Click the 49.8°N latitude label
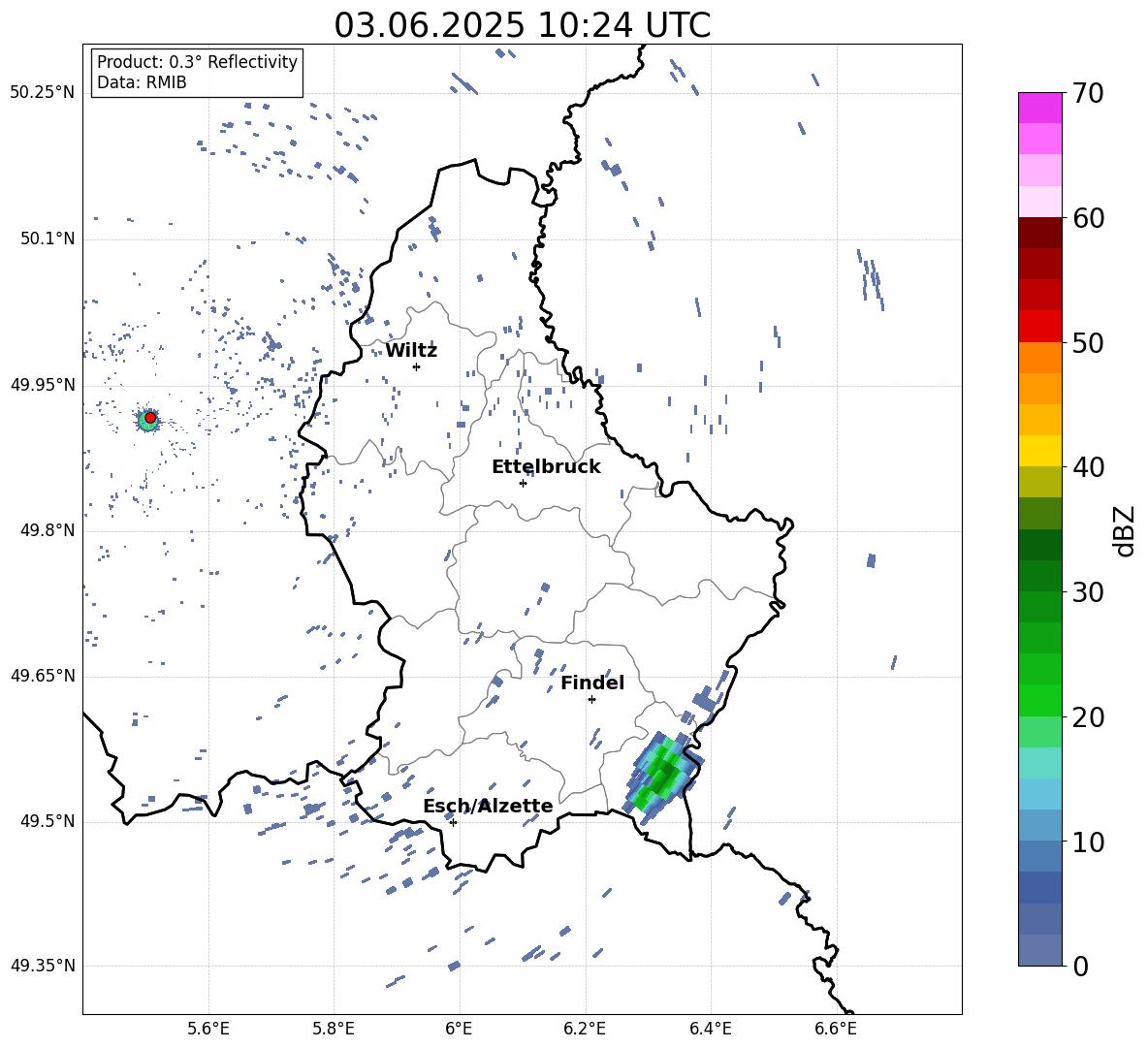This screenshot has height=1048, width=1148. 47,530
